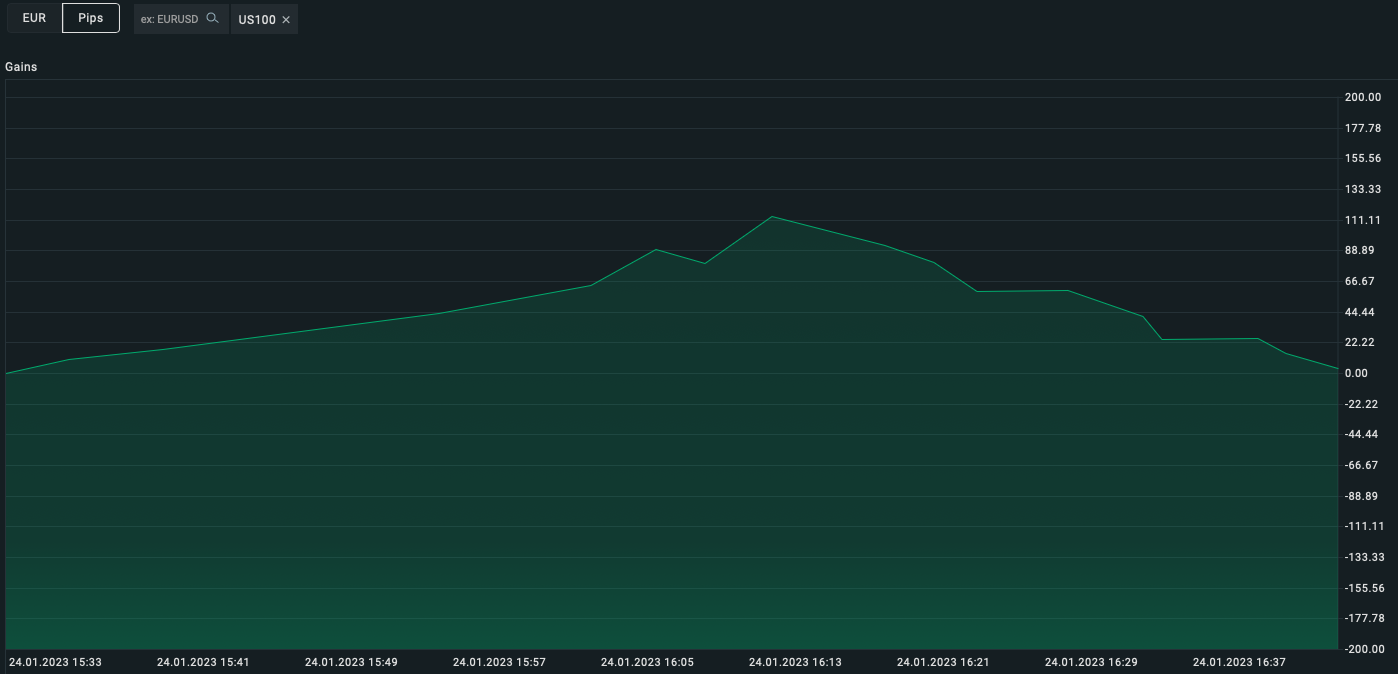
Task: Click the magnifier search icon
Action: (x=212, y=18)
